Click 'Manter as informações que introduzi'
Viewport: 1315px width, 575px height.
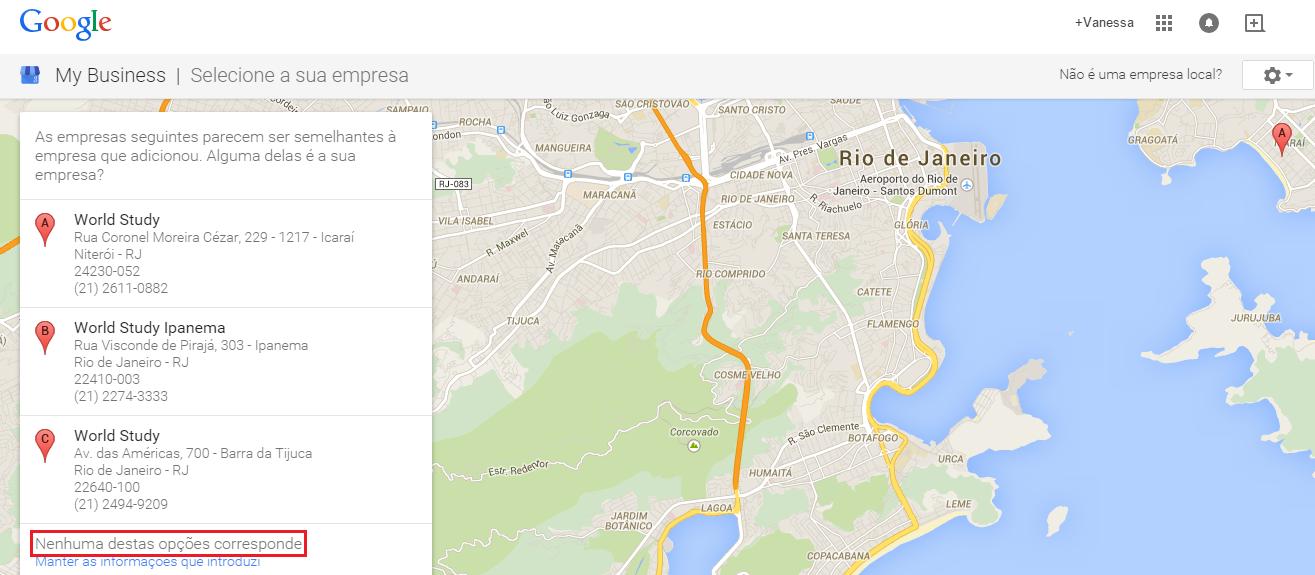tap(147, 562)
